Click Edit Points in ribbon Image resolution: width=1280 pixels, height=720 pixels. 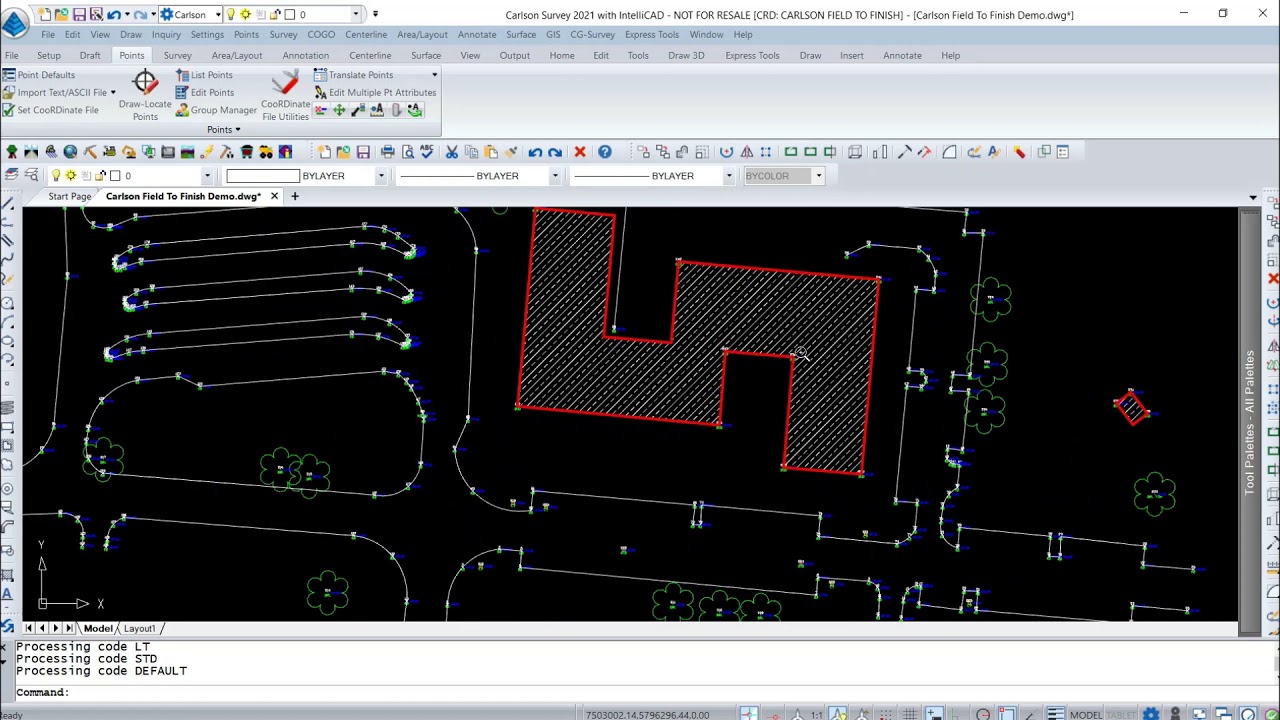[204, 93]
